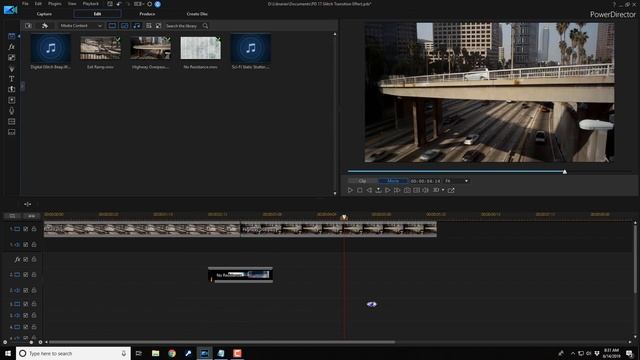Open the Edit menu in menu bar
The image size is (640, 360).
coord(38,4)
